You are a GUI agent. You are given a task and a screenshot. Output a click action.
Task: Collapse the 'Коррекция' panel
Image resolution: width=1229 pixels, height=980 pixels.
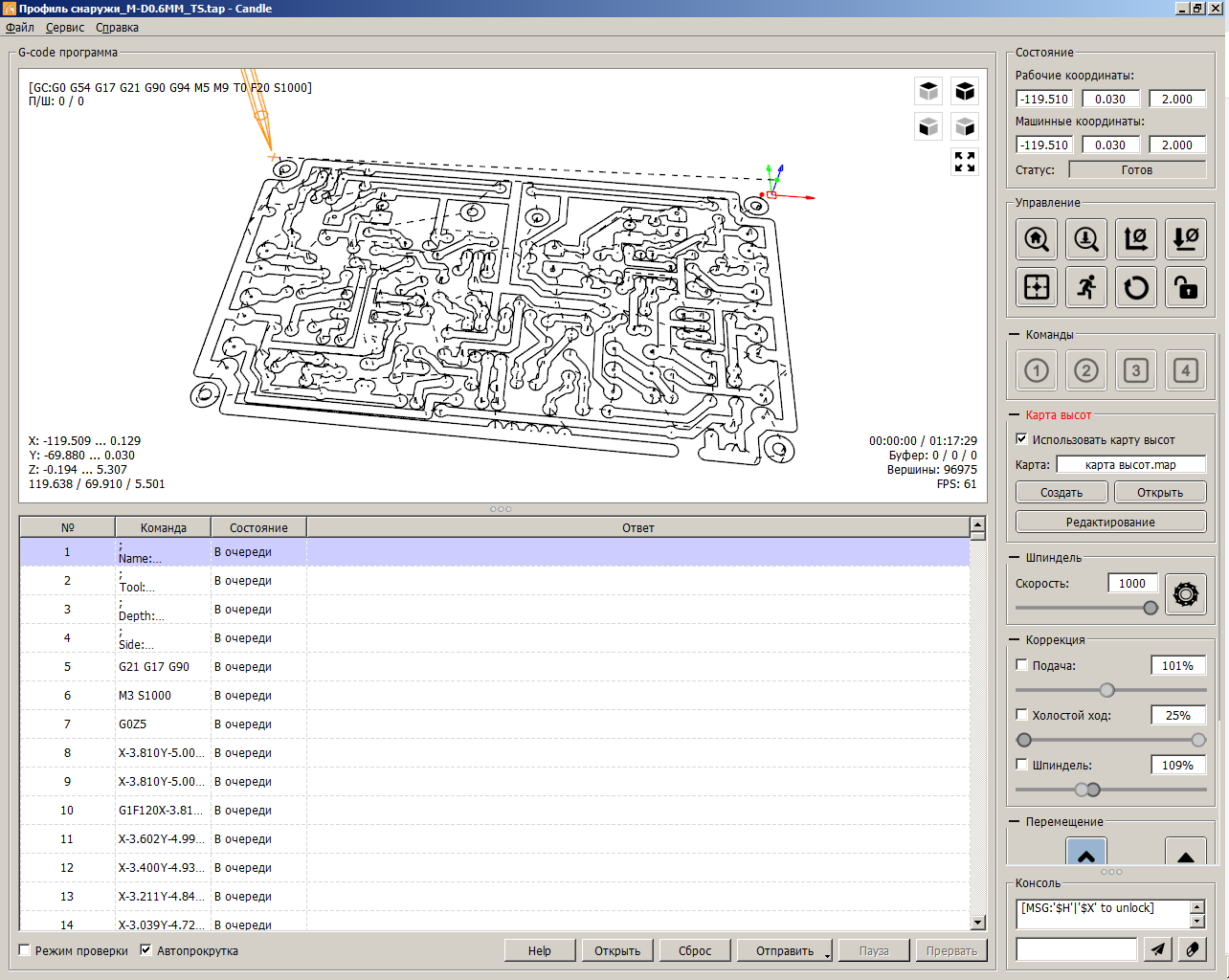1015,639
